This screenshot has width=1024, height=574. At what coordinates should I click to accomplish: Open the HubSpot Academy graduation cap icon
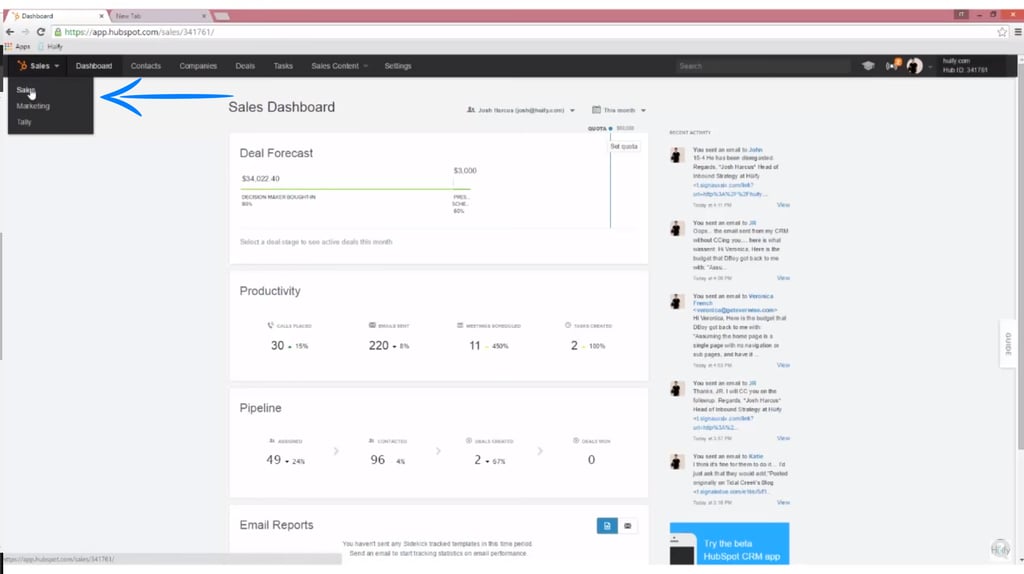coord(868,66)
